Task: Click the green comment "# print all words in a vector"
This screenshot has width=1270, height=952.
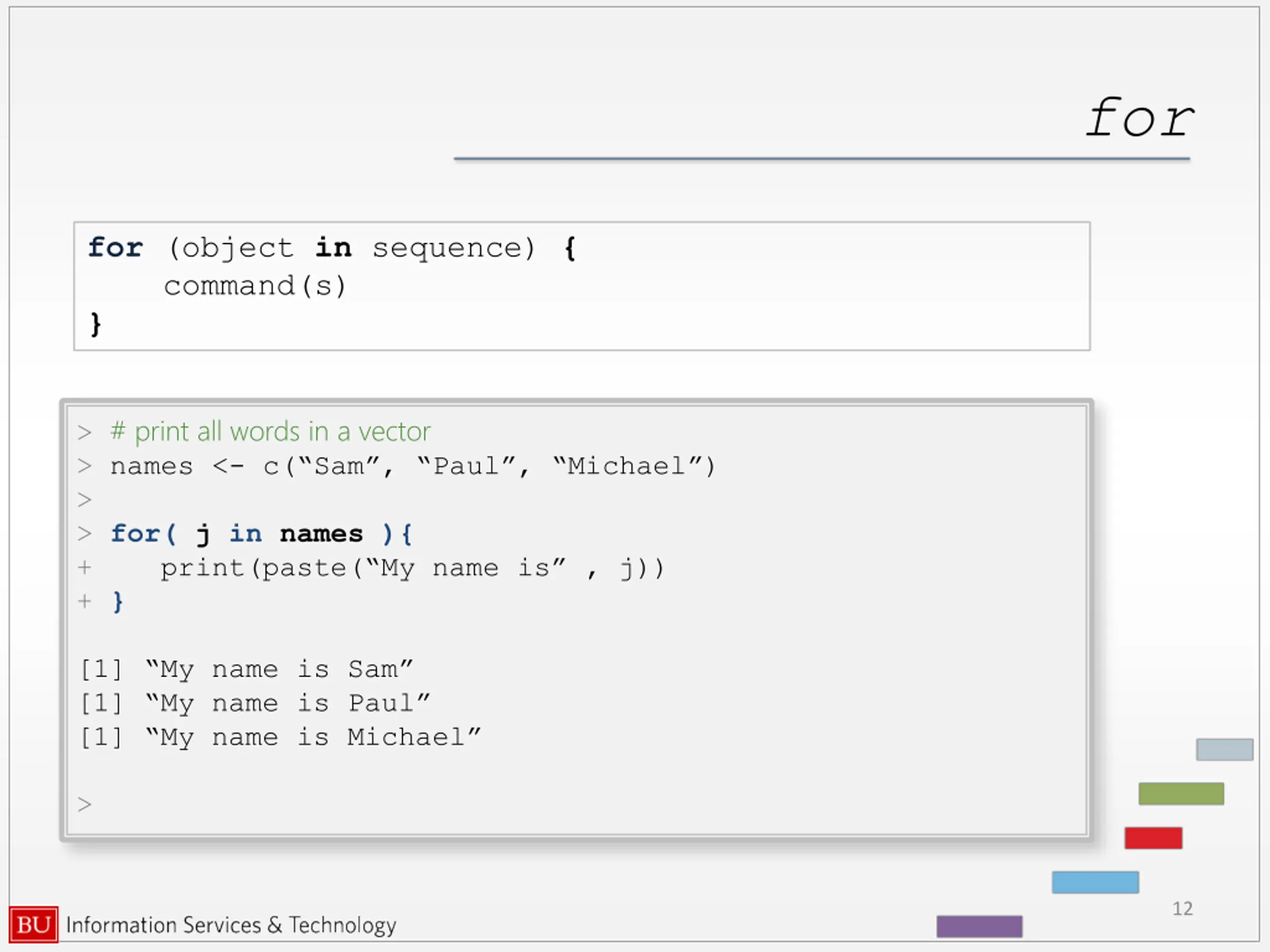Action: click(x=270, y=431)
